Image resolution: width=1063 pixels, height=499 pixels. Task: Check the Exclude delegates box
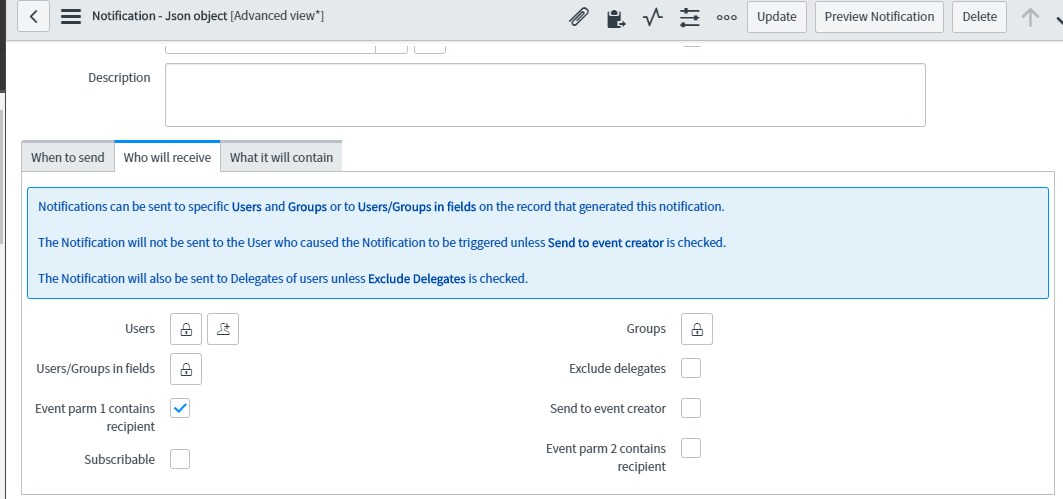click(x=691, y=368)
